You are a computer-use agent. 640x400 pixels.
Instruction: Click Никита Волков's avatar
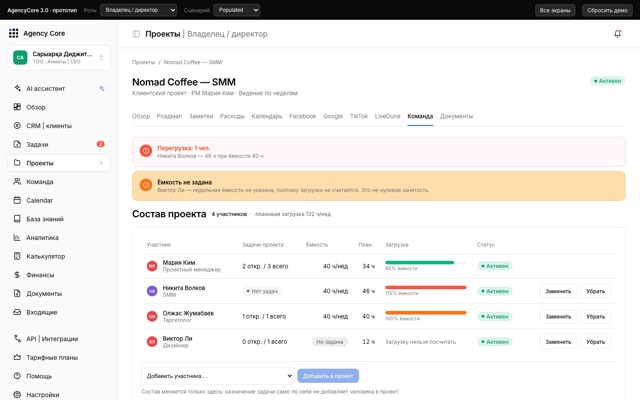[152, 291]
